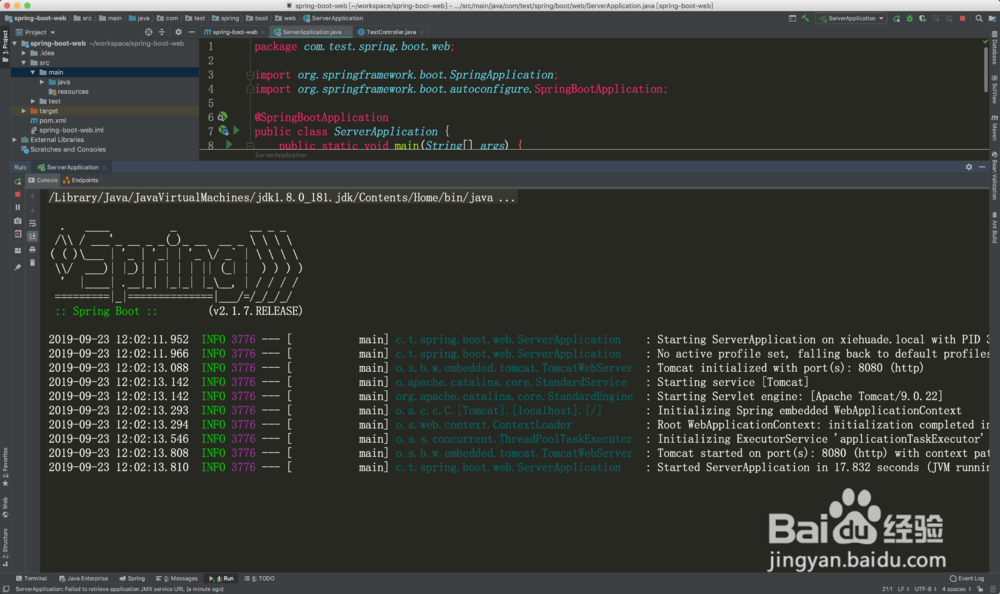Open Spring tool window
Image resolution: width=1000 pixels, height=594 pixels.
(132, 579)
